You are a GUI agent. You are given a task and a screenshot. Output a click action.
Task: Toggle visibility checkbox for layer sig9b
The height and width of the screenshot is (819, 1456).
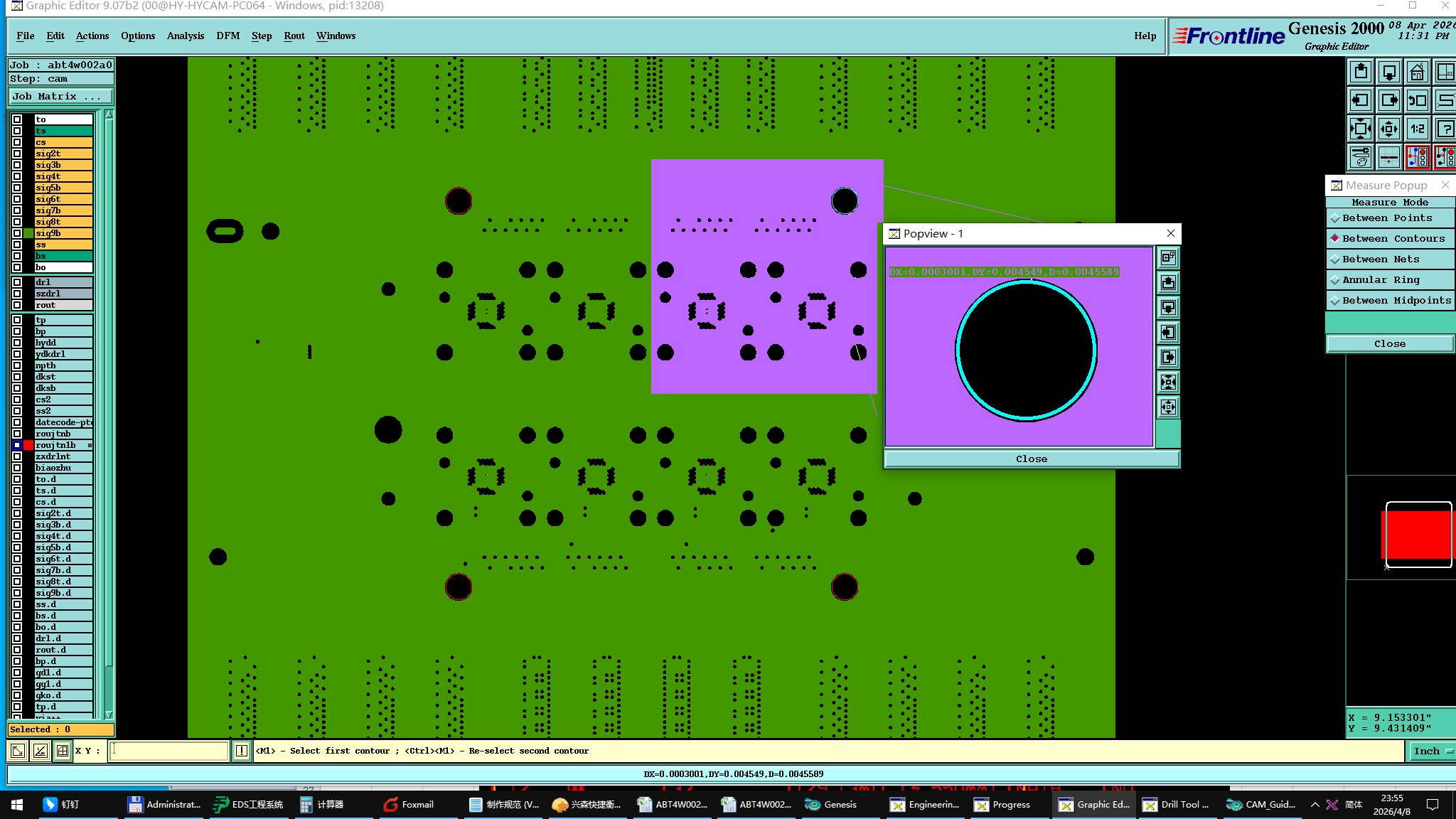tap(17, 233)
